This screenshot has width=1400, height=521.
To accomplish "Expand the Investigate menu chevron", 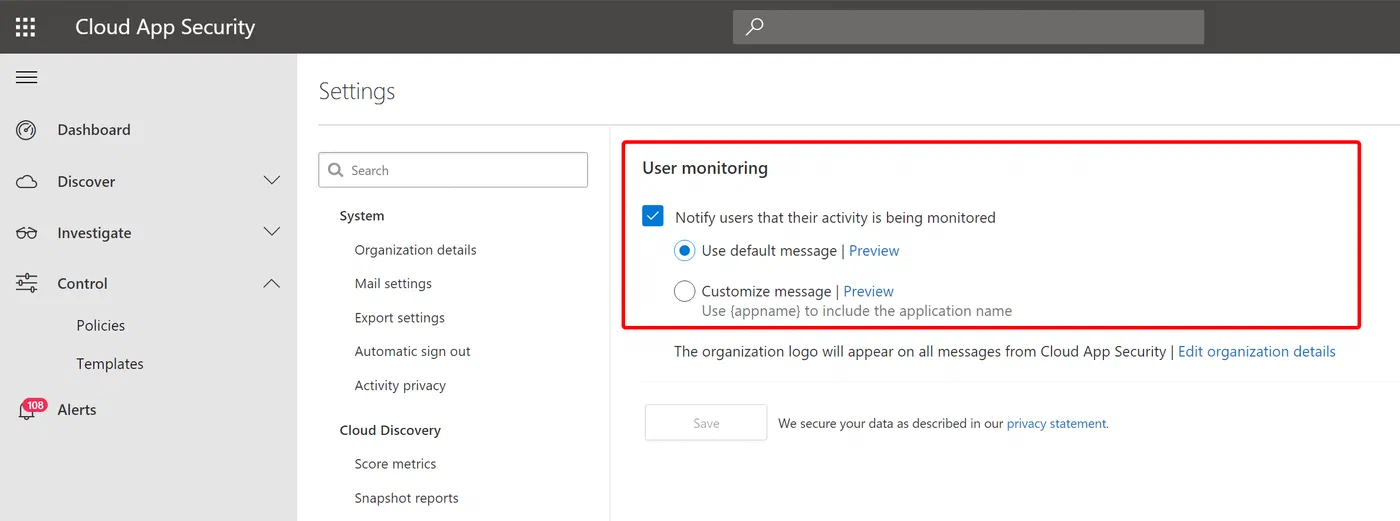I will click(271, 232).
